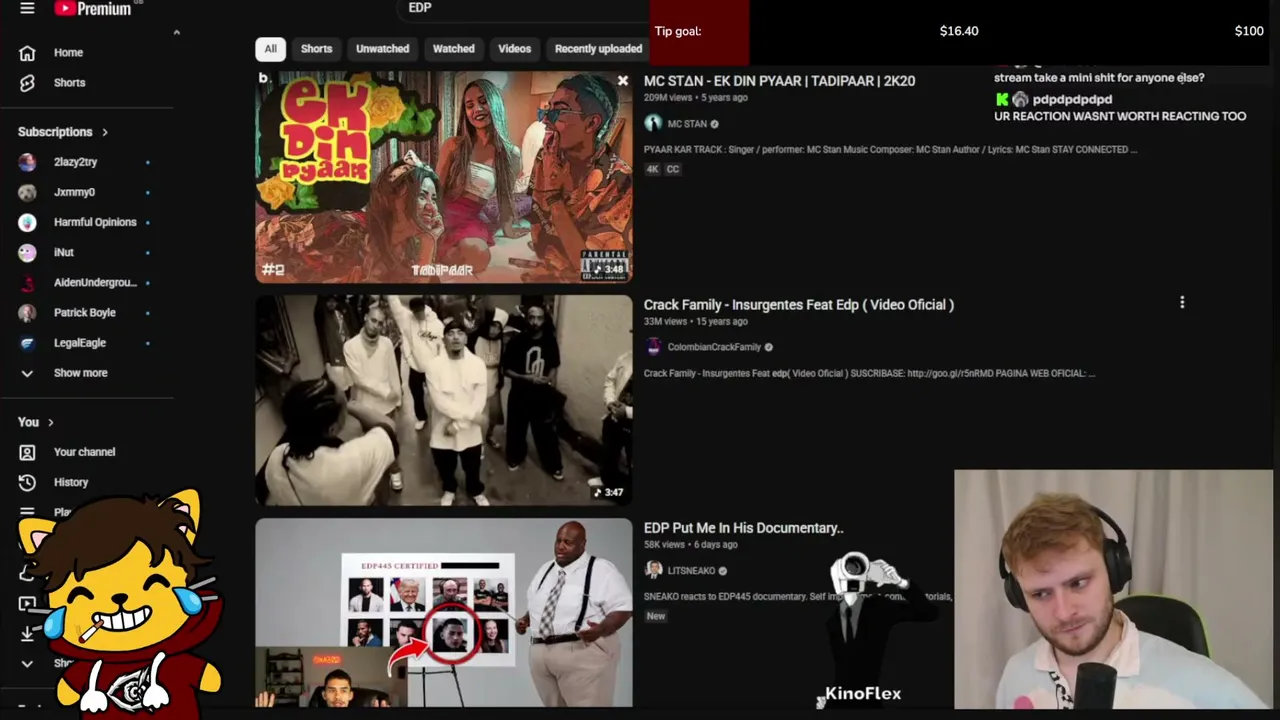Click the CC badge under MC STAN video
The height and width of the screenshot is (720, 1280).
(673, 169)
